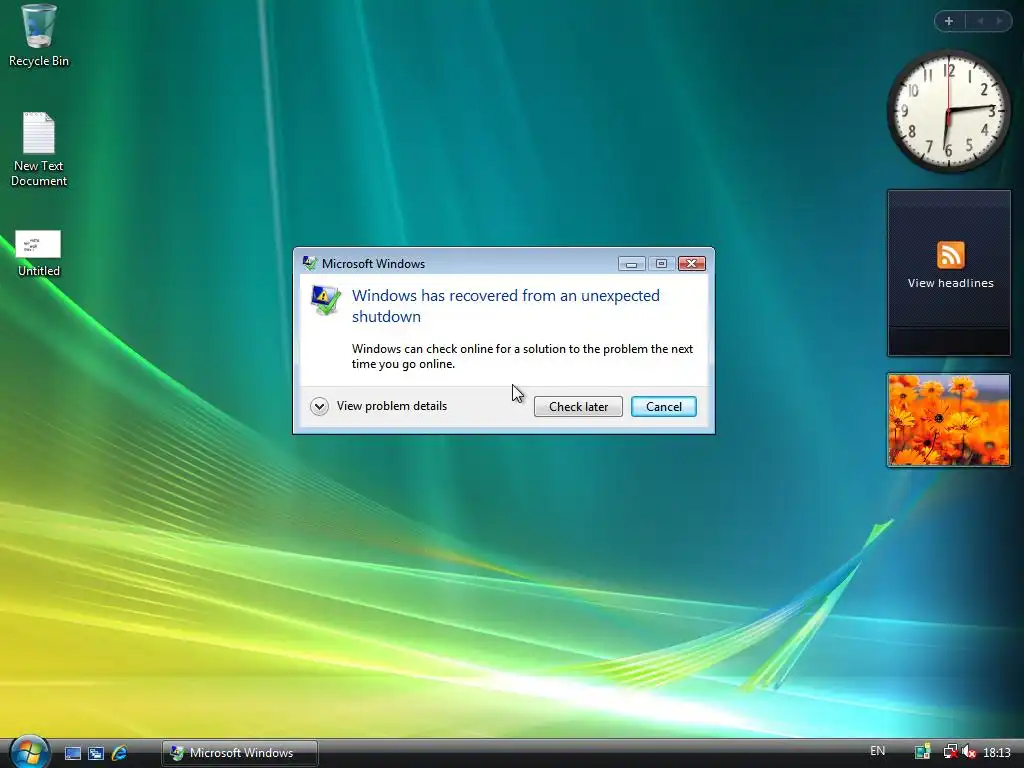Click the network status tray icon
Image resolution: width=1024 pixels, height=768 pixels.
pyautogui.click(x=950, y=752)
